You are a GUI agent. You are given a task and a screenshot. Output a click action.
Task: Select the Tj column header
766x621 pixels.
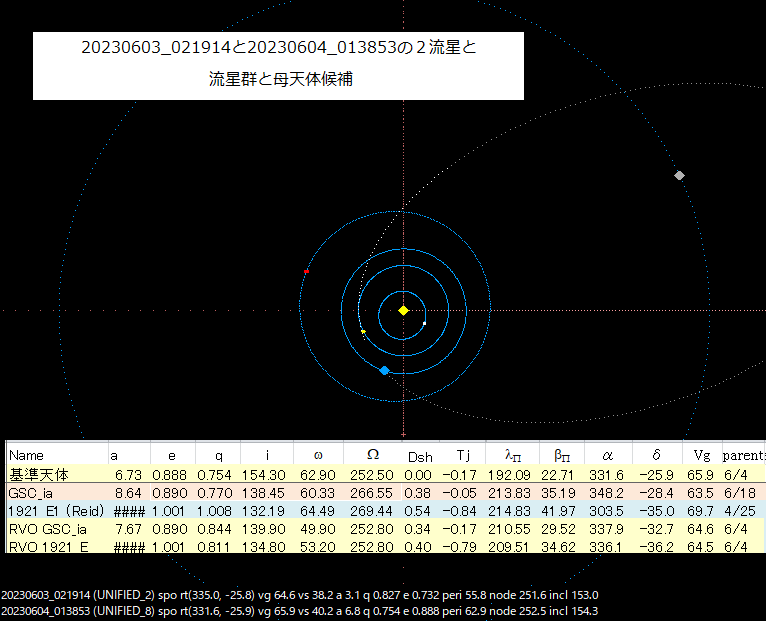462,455
